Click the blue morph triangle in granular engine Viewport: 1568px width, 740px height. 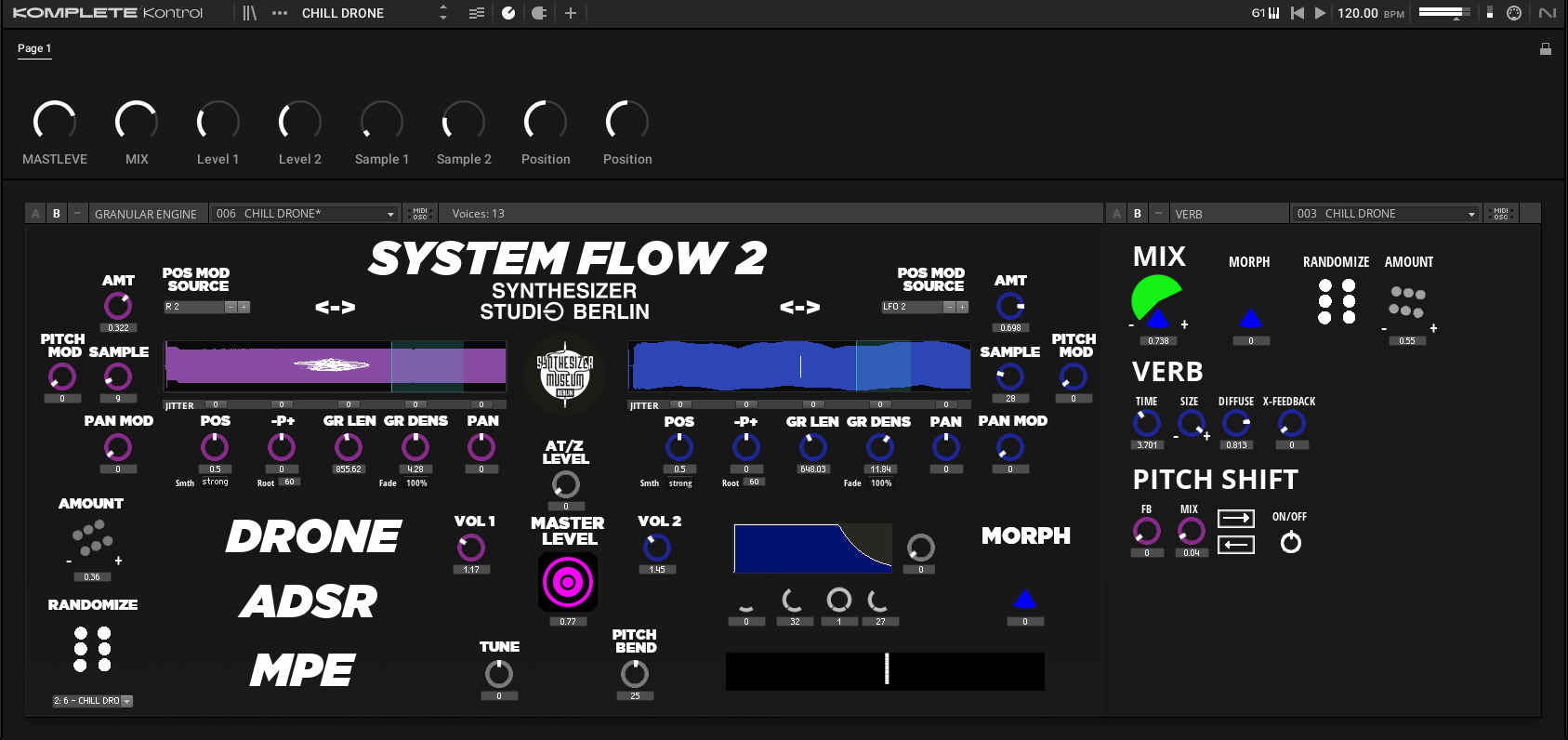1024,599
